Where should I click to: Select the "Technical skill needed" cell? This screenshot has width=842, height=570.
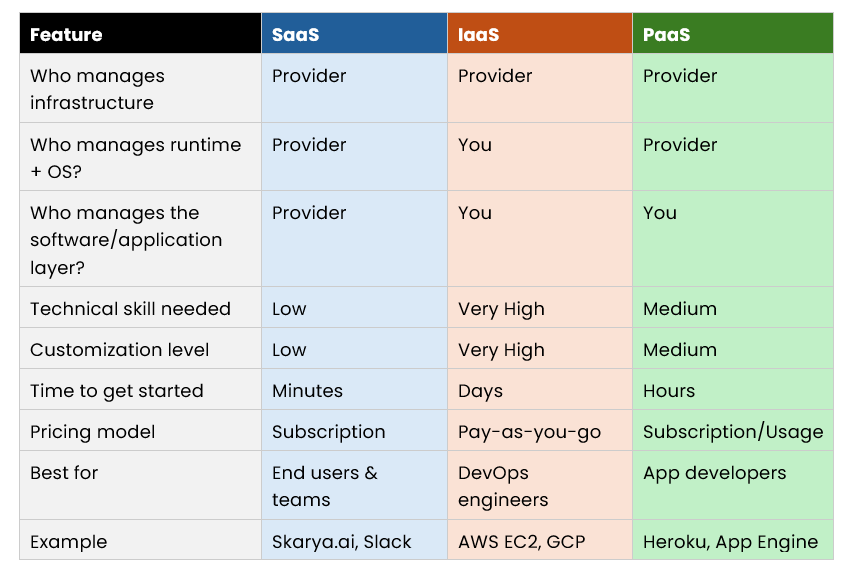130,309
